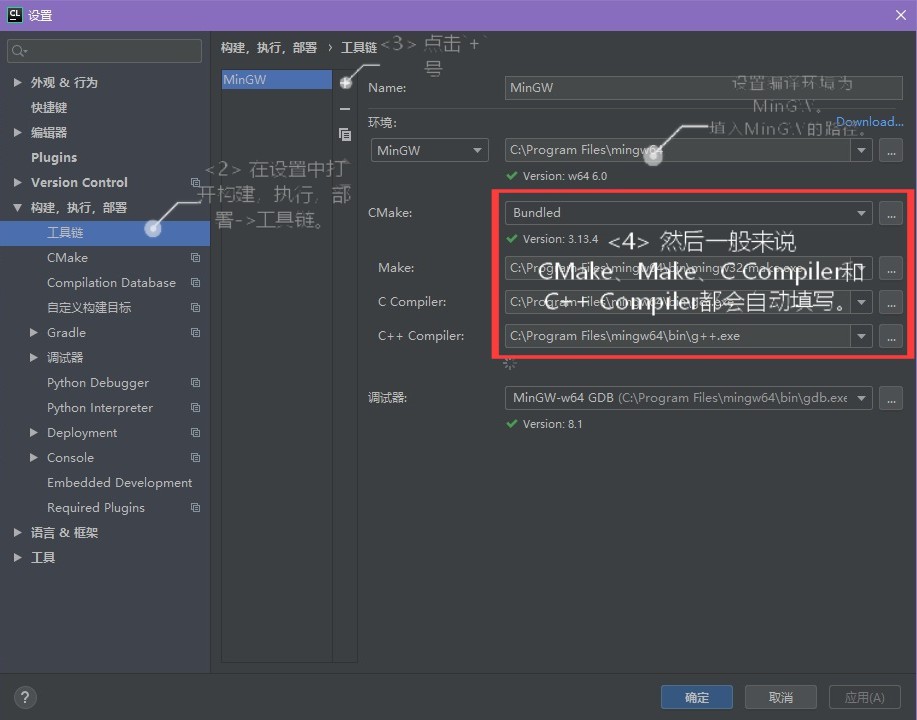Click the search magnifier icon
Viewport: 917px width, 720px height.
tap(19, 51)
